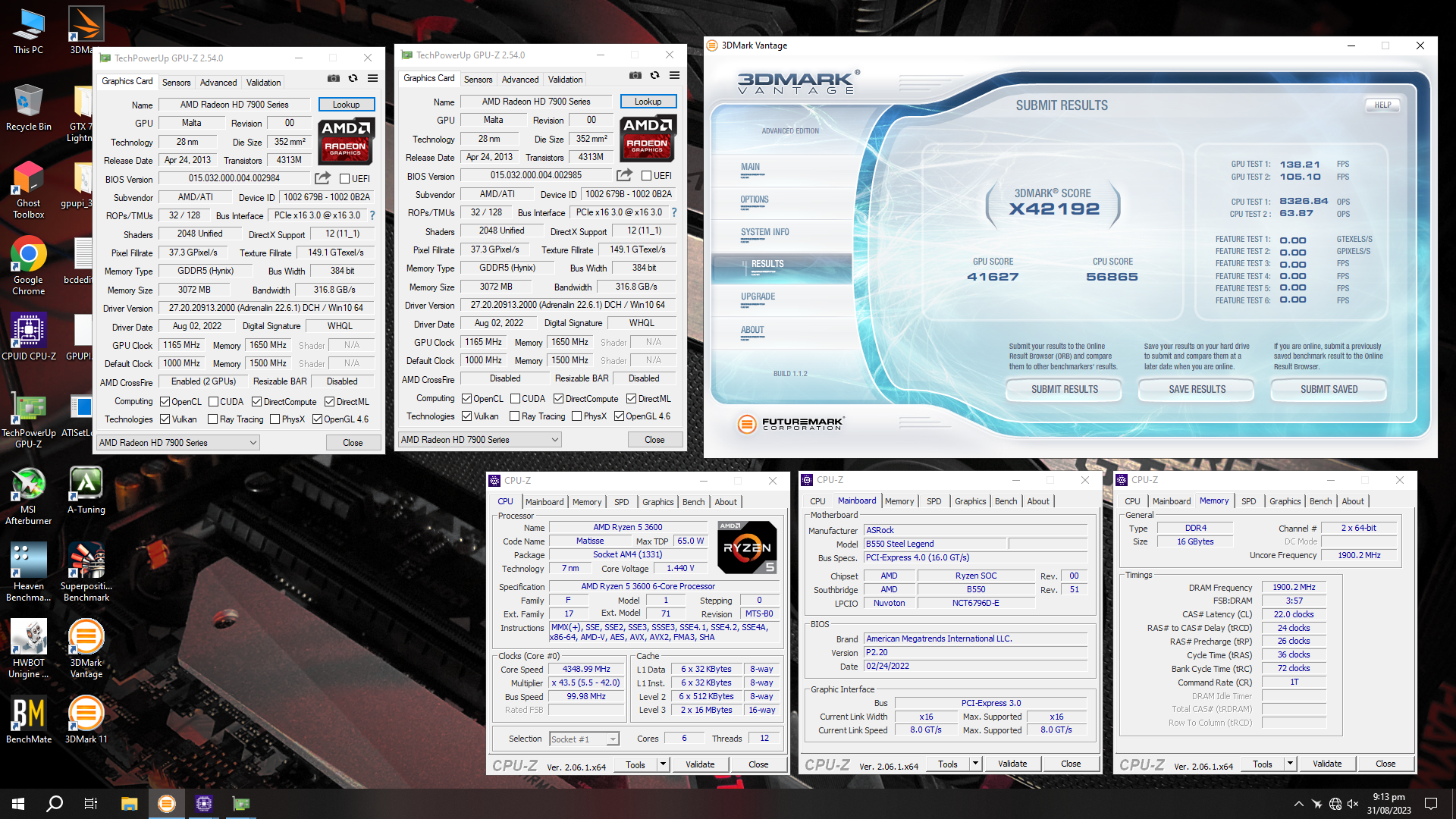Click camera screenshot icon in right GPU-Z window
Image resolution: width=1456 pixels, height=819 pixels.
click(x=635, y=75)
